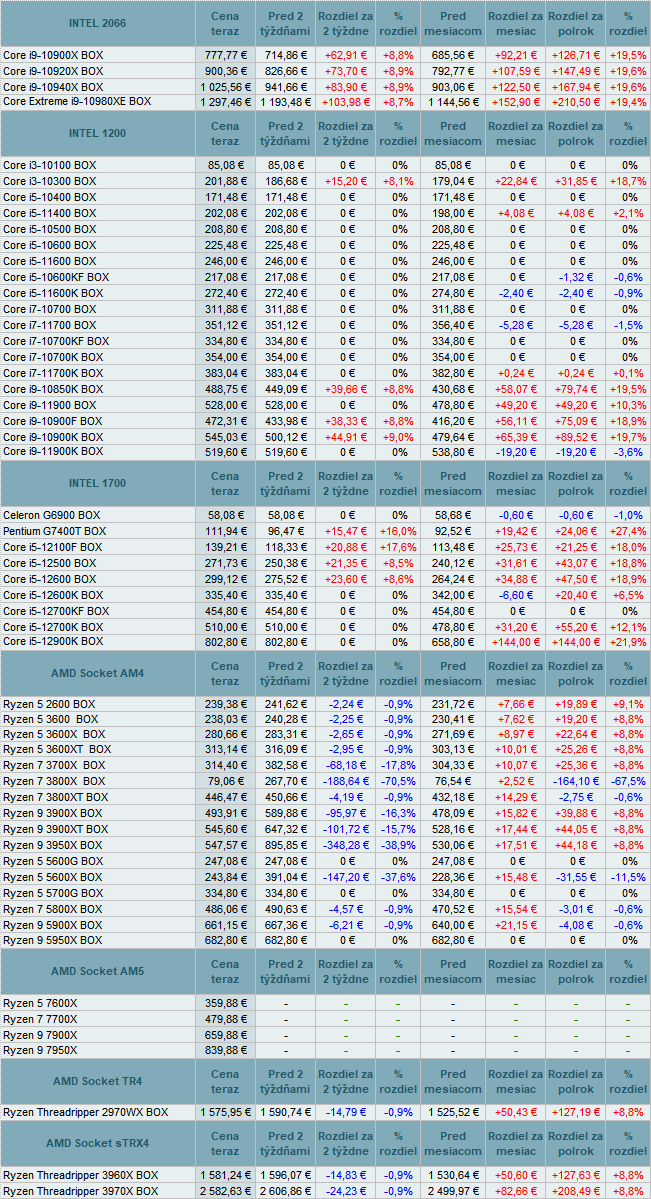The height and width of the screenshot is (1199, 651).
Task: Select Core i5-11600K BOX
Action: tap(53, 293)
